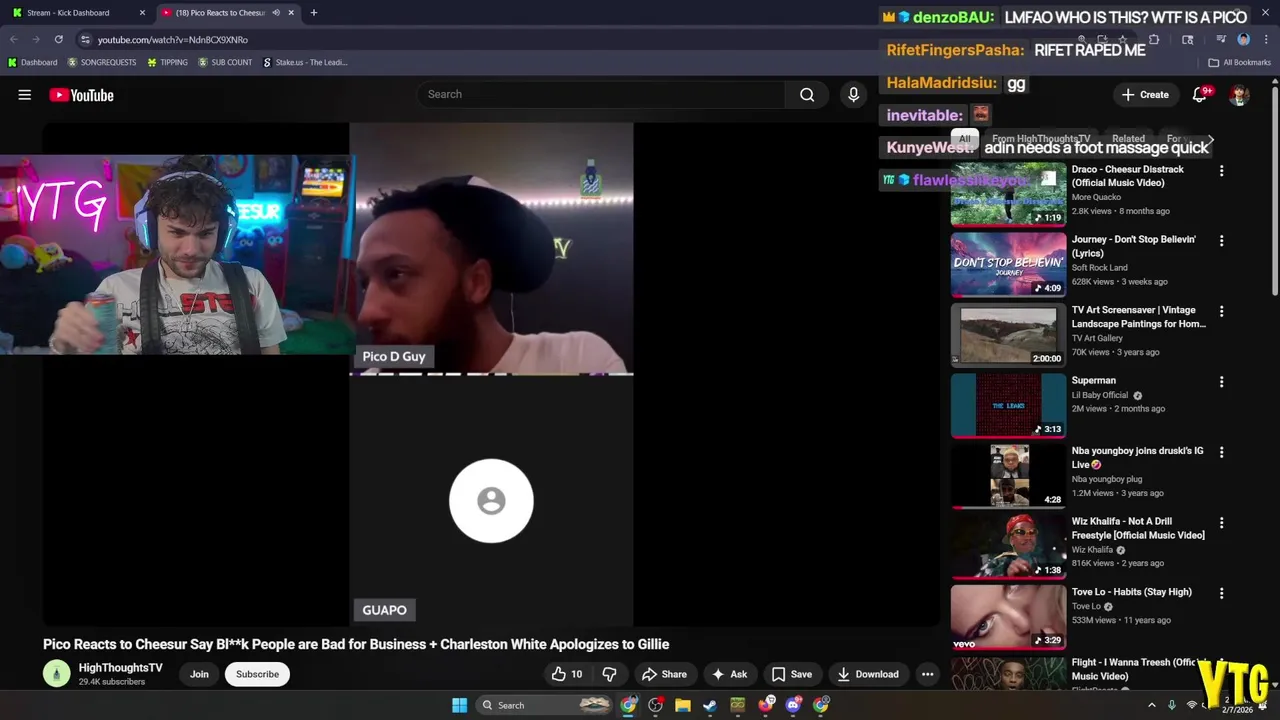Open options for Tove Lo Habits video

[x=1221, y=593]
